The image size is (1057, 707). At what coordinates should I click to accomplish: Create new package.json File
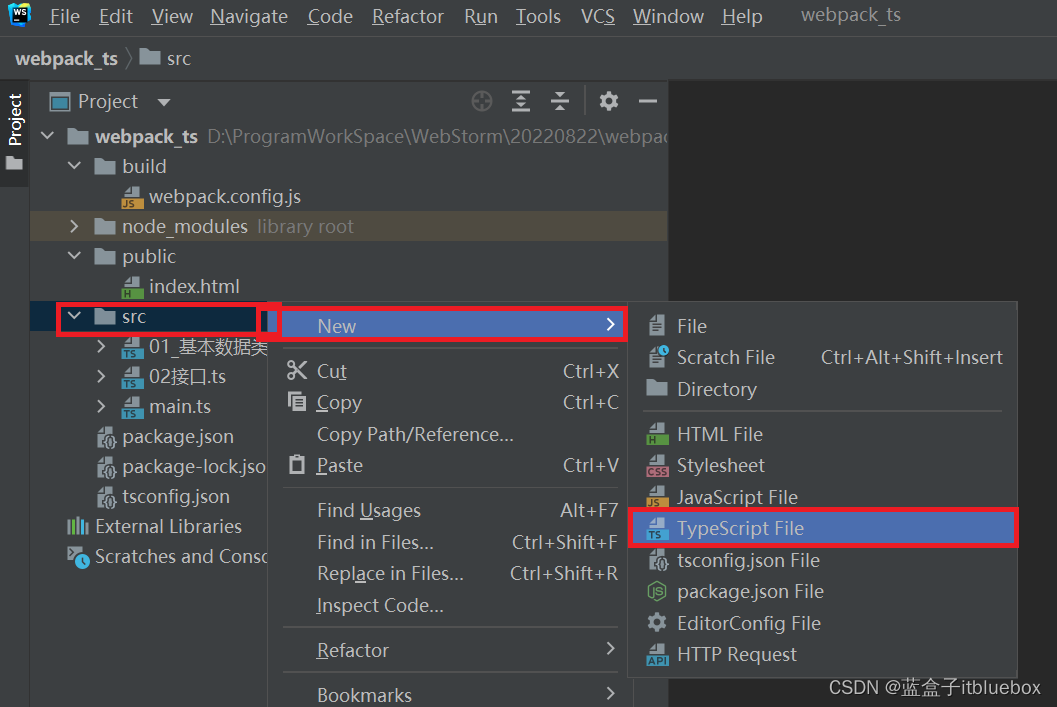tap(822, 592)
